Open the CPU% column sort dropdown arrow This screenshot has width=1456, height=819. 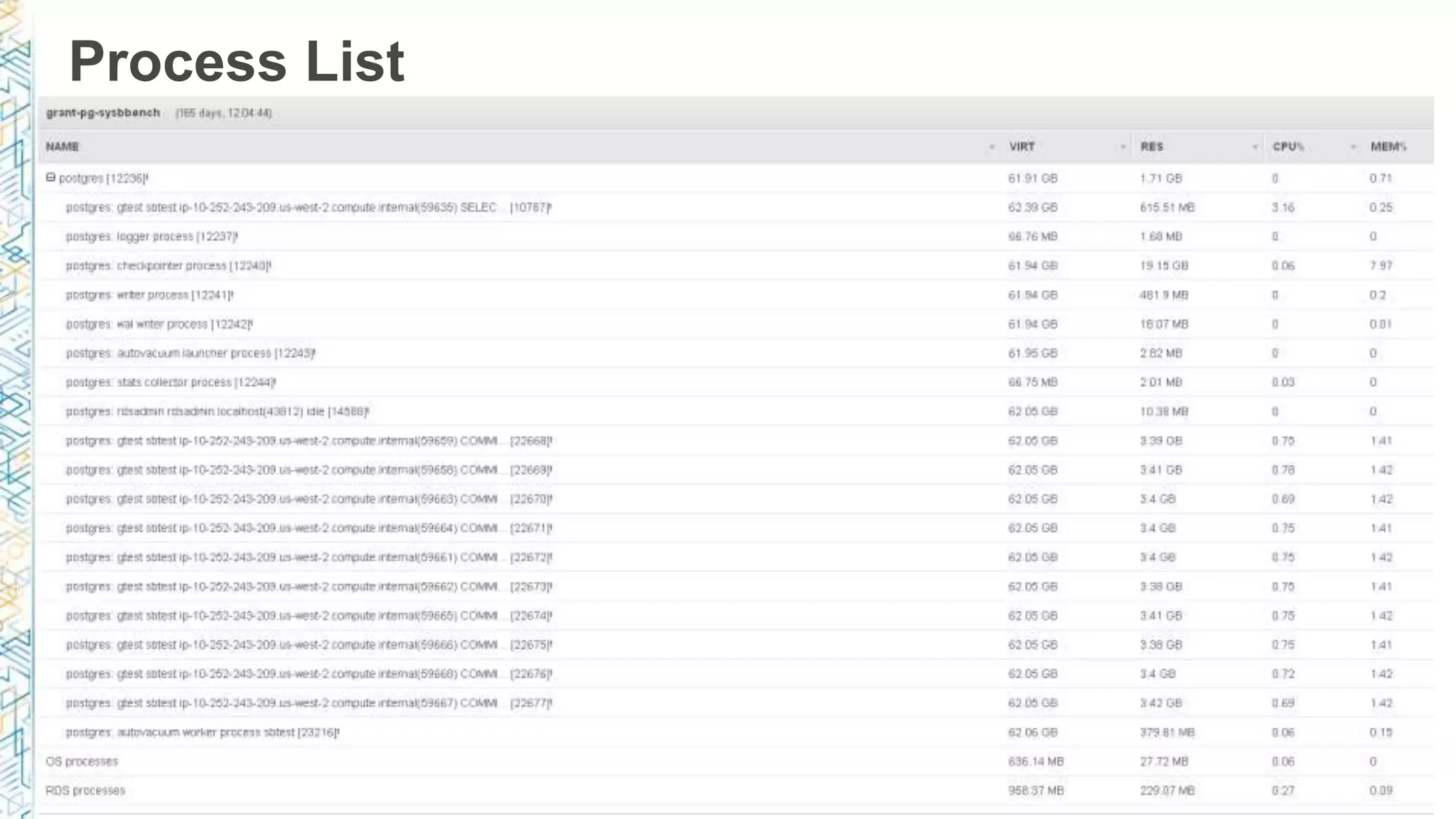(x=1353, y=147)
